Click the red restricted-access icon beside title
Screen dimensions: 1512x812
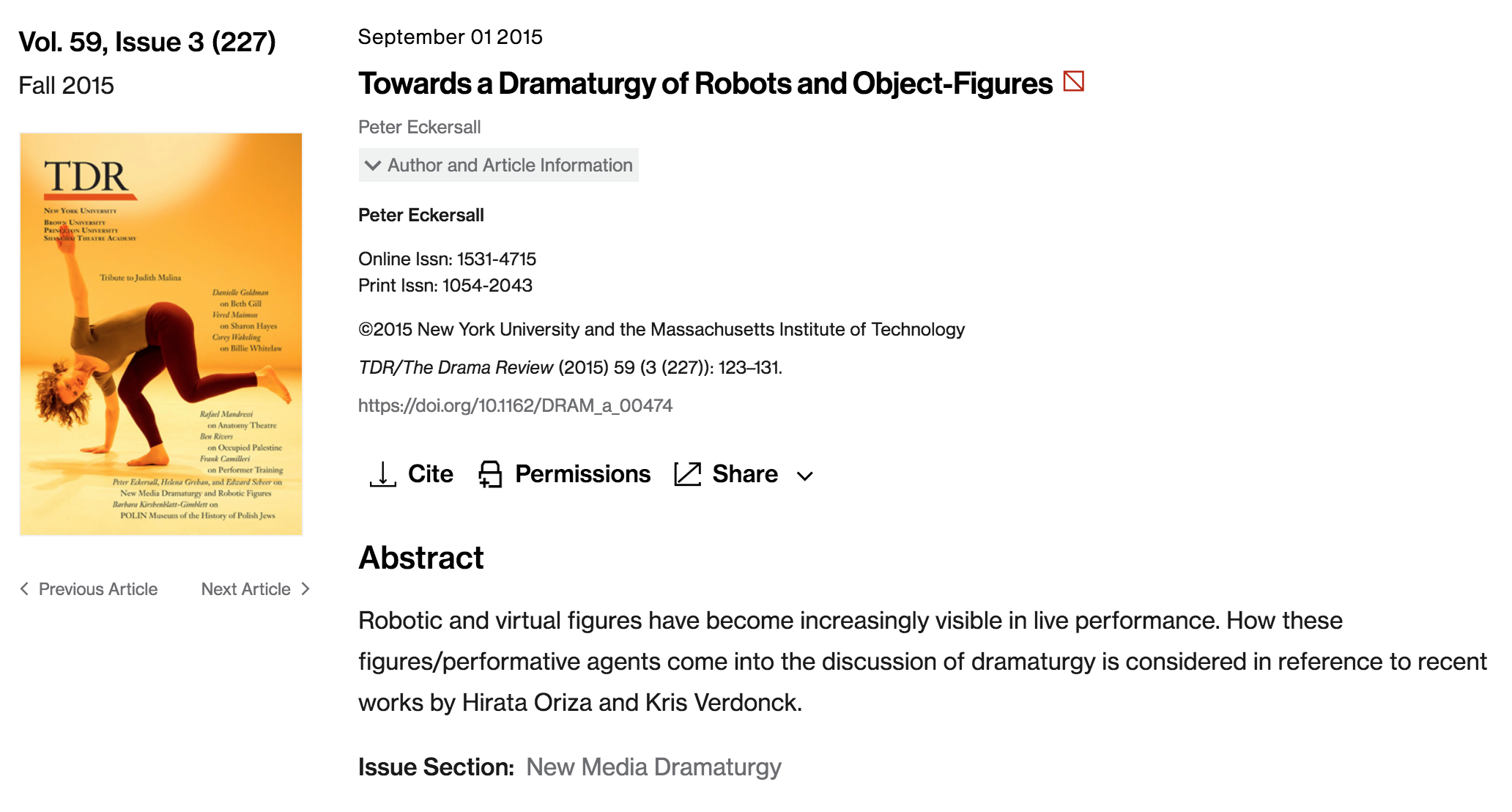[x=1073, y=81]
